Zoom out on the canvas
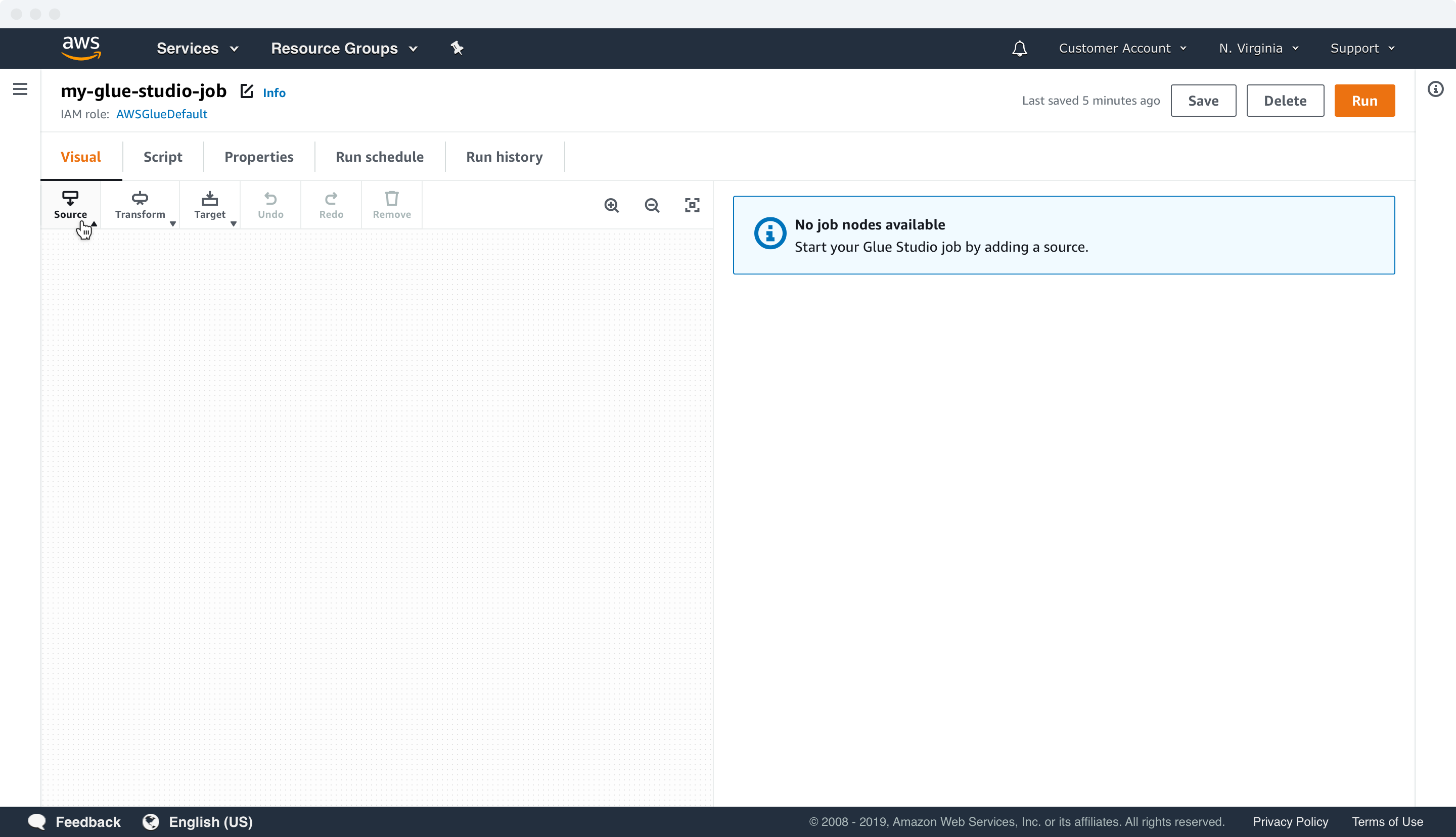Image resolution: width=1456 pixels, height=837 pixels. 652,205
